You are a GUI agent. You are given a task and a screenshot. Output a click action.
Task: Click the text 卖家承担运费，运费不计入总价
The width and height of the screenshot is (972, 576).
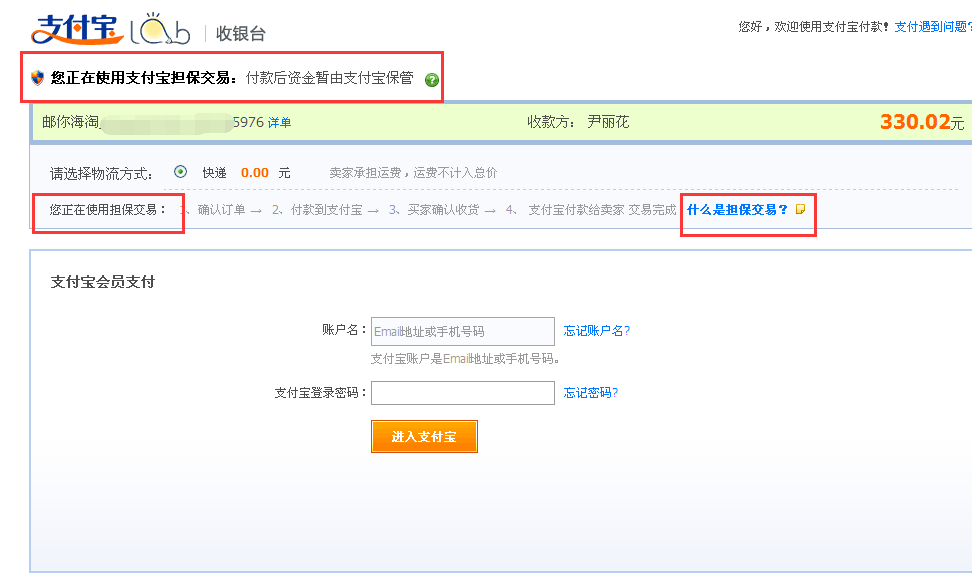413,172
